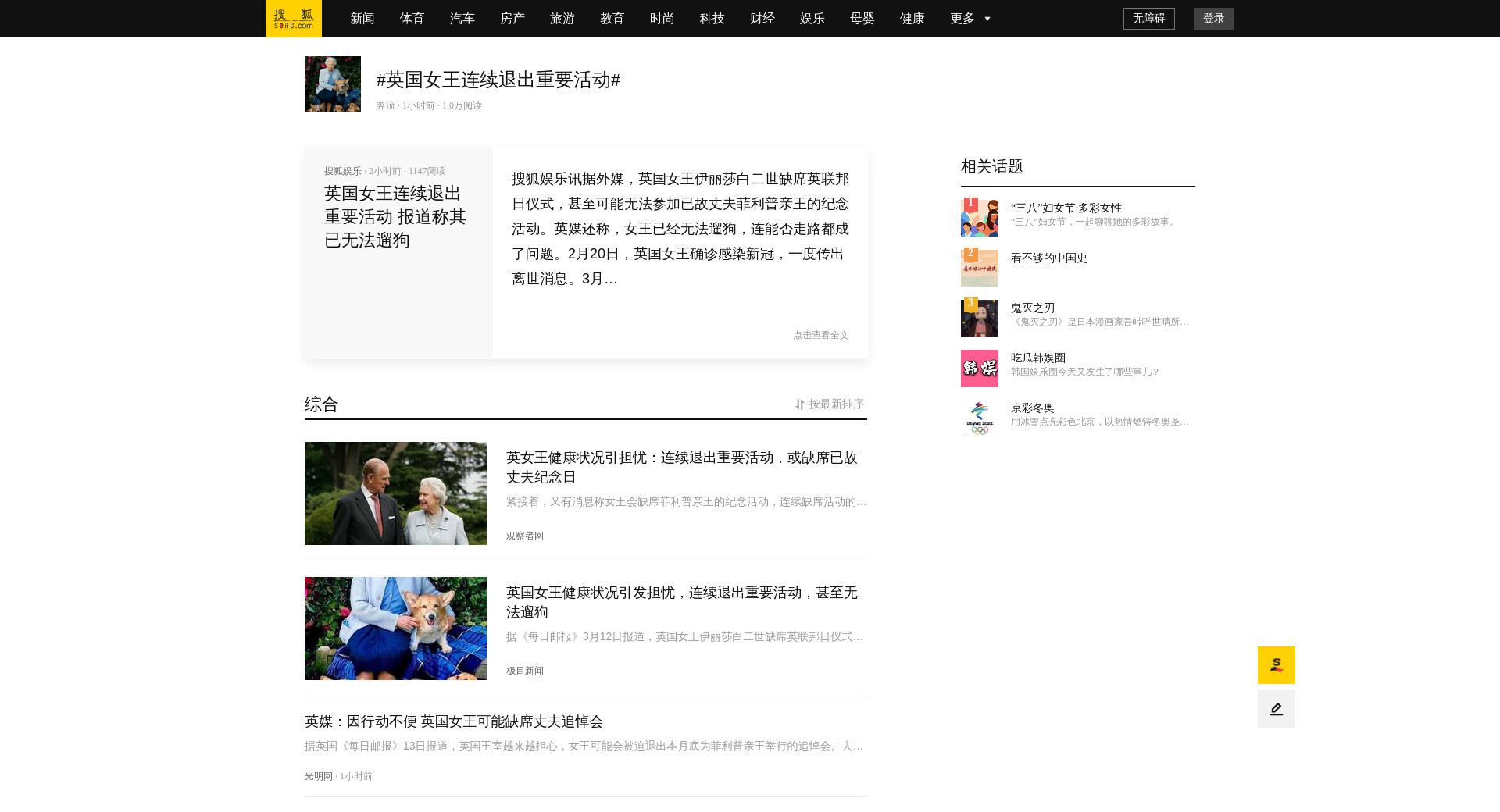
Task: Open the Beijing 2022 Winter Olympics topic icon
Action: 979,418
